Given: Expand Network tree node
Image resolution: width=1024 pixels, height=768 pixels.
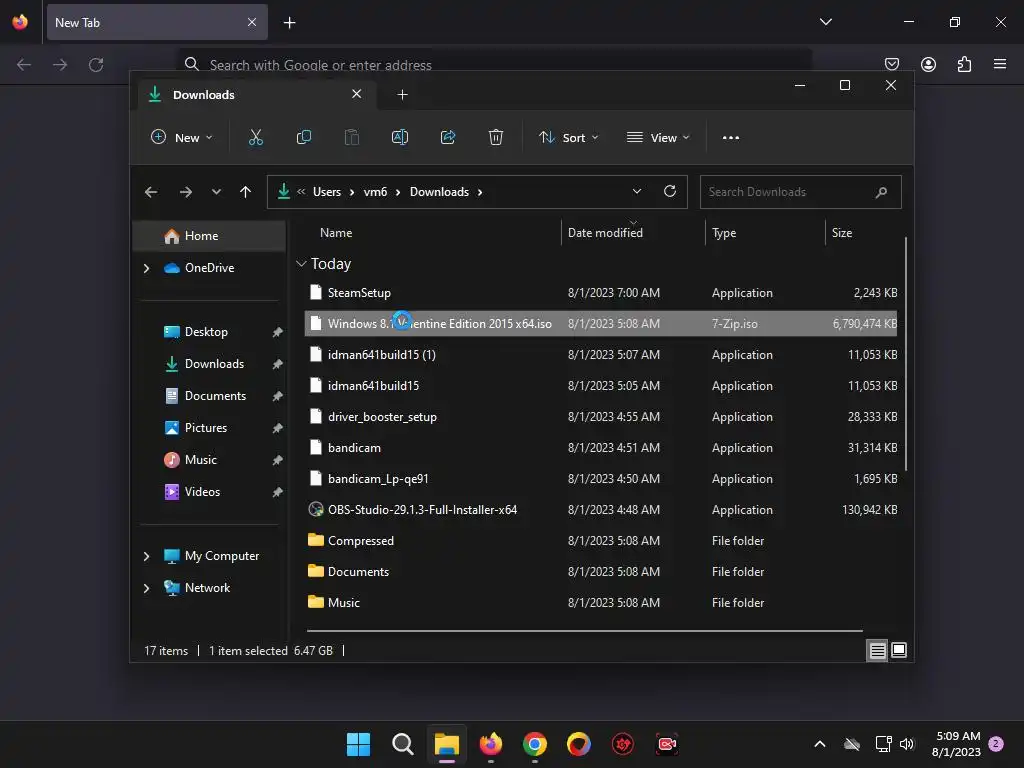Looking at the screenshot, I should (146, 588).
